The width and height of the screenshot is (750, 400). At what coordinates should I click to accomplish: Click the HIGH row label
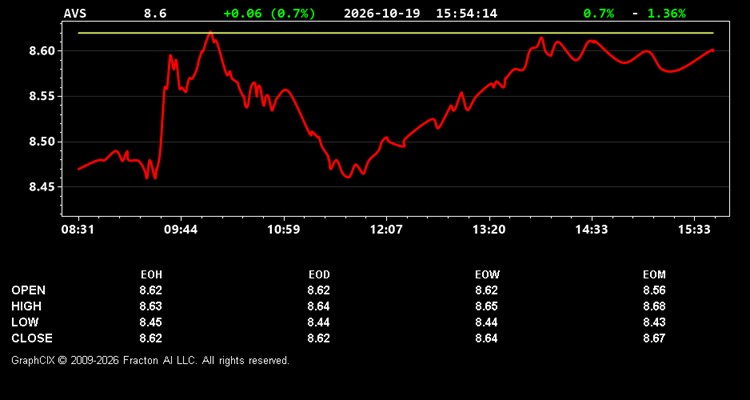26,306
